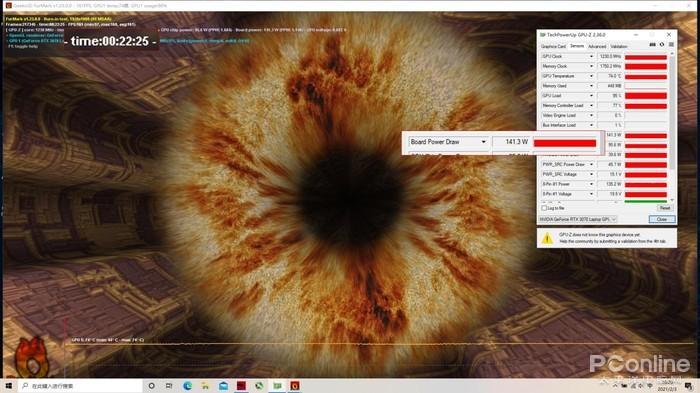Click GPU-Z title bar app icon
This screenshot has height=393, width=700.
[x=543, y=34]
